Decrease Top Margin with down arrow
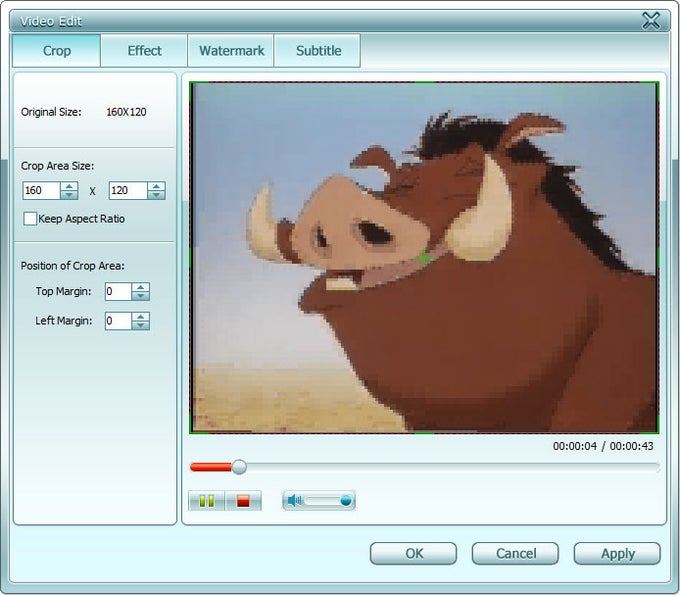The image size is (680, 595). tap(141, 296)
